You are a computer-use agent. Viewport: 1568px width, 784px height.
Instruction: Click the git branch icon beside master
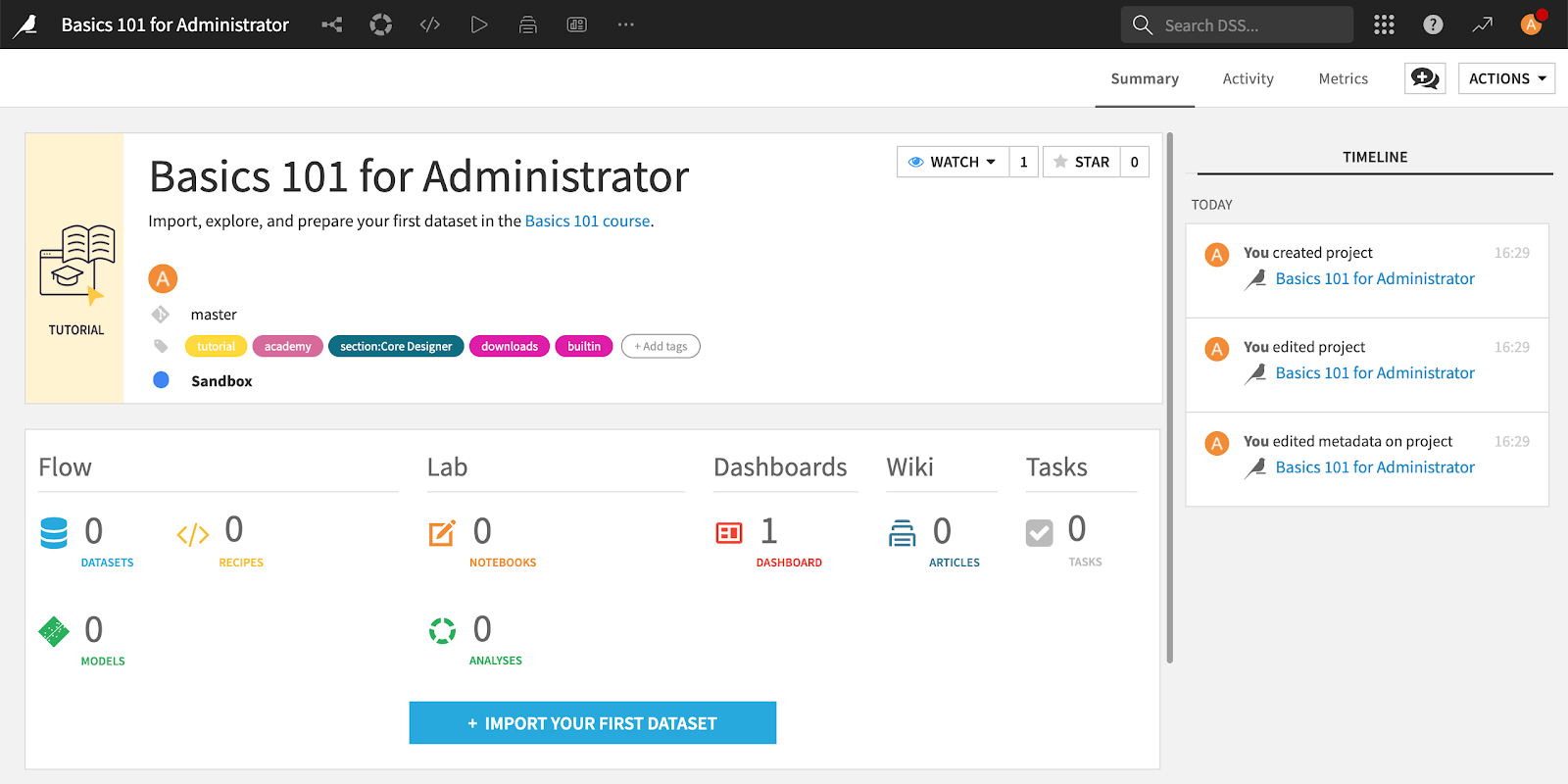(161, 315)
